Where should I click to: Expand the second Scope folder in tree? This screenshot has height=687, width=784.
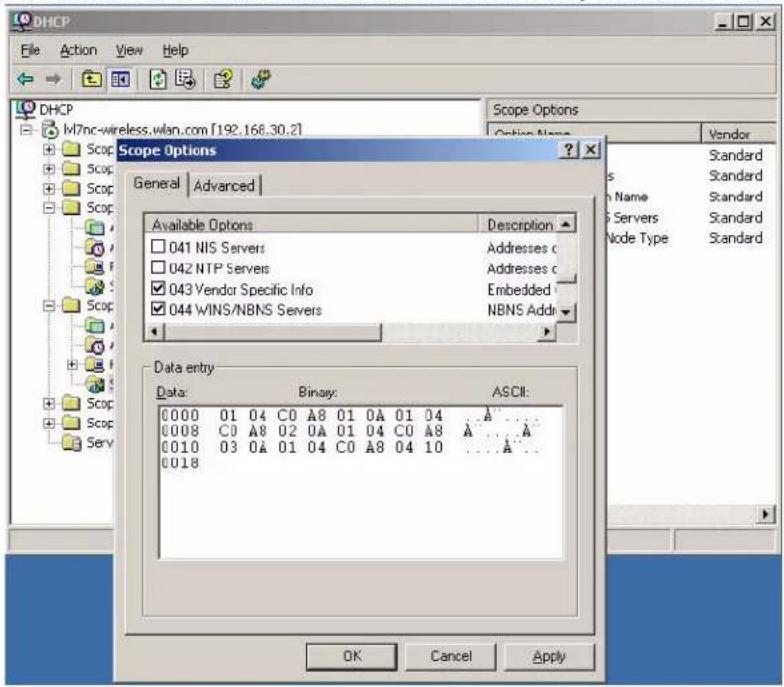49,169
